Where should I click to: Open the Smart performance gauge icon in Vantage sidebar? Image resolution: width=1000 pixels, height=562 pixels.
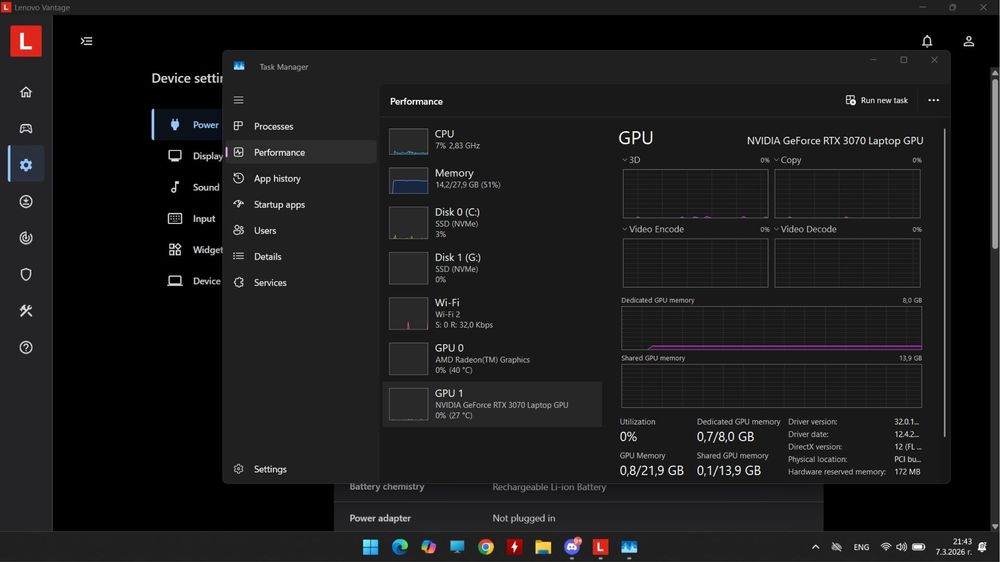click(26, 238)
